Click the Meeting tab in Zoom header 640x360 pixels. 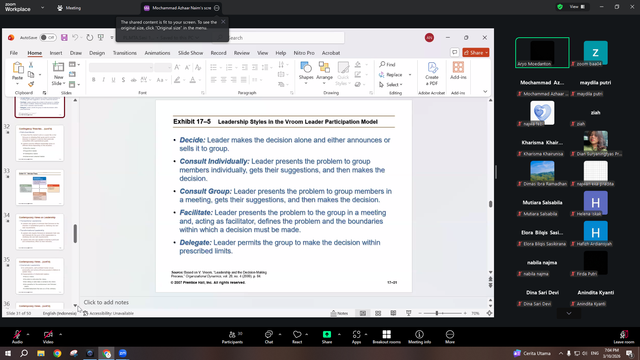69,8
